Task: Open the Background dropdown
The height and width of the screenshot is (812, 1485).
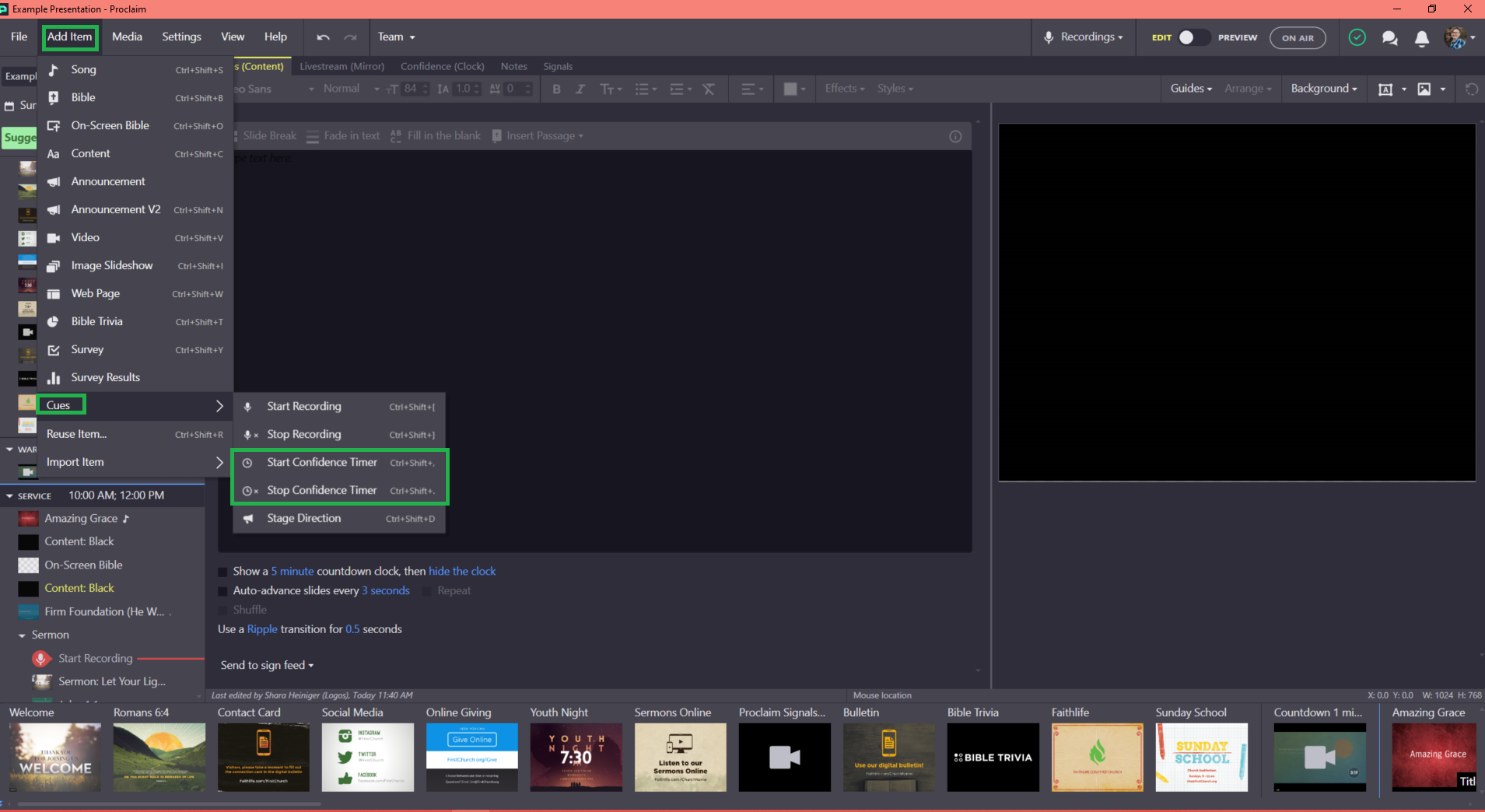Action: [1323, 89]
